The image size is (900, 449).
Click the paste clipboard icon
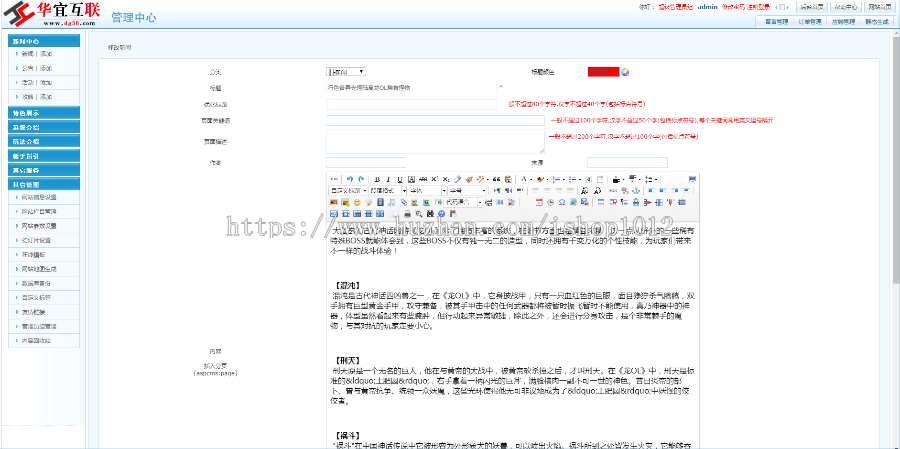click(508, 179)
